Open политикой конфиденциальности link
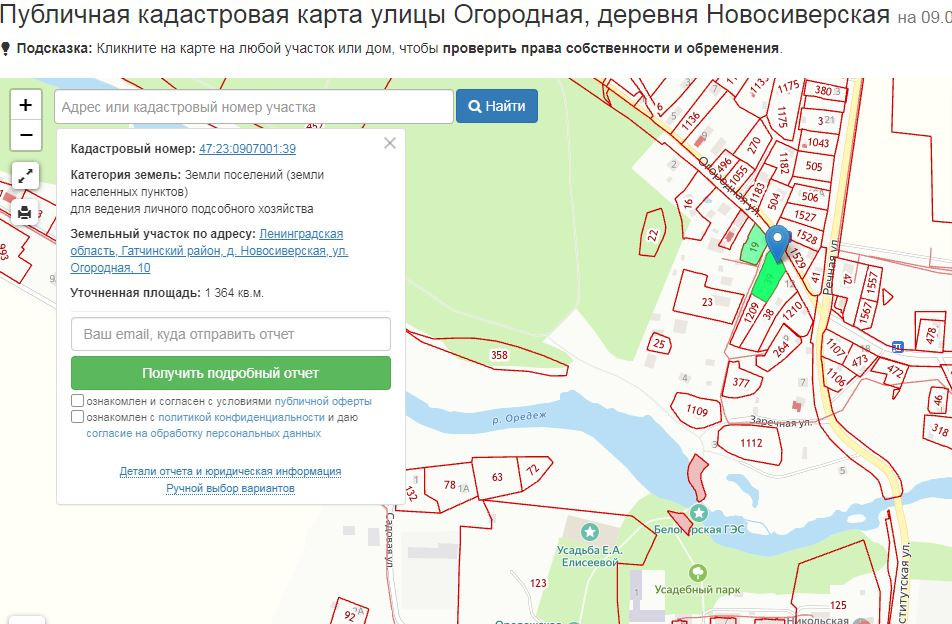Image resolution: width=952 pixels, height=624 pixels. pos(241,418)
